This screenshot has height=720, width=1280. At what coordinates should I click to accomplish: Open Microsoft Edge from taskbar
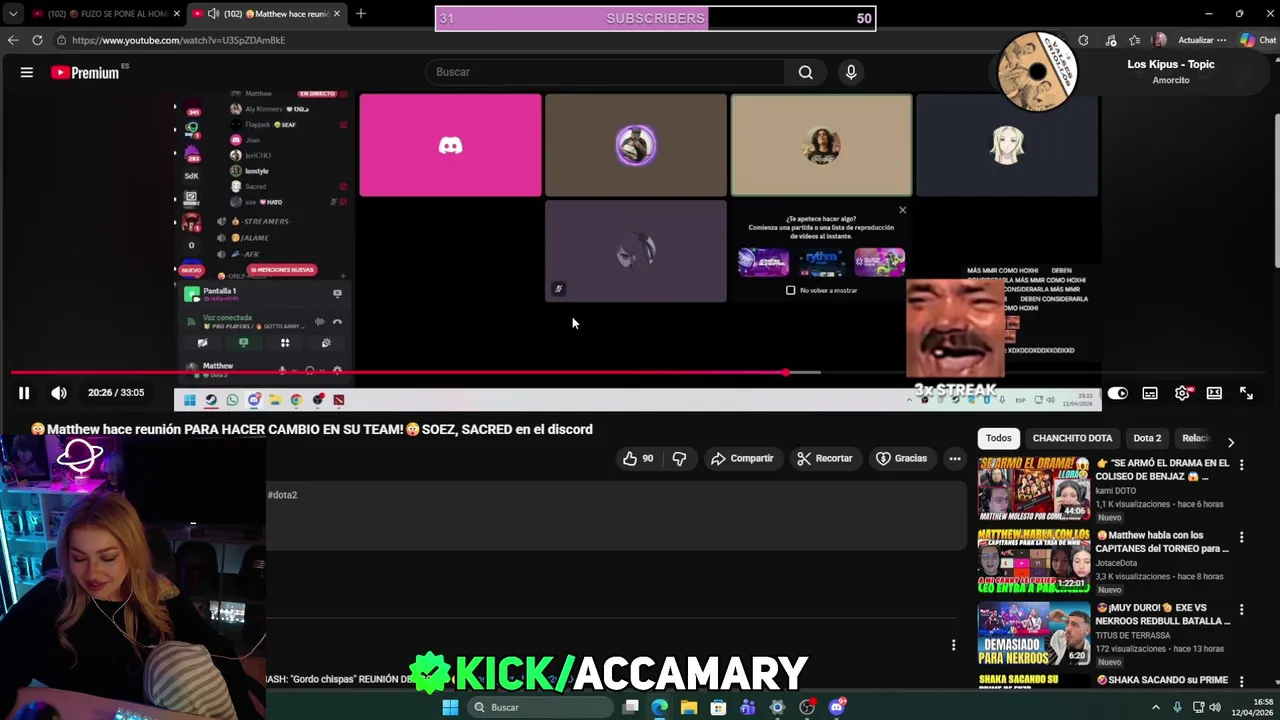click(x=660, y=707)
